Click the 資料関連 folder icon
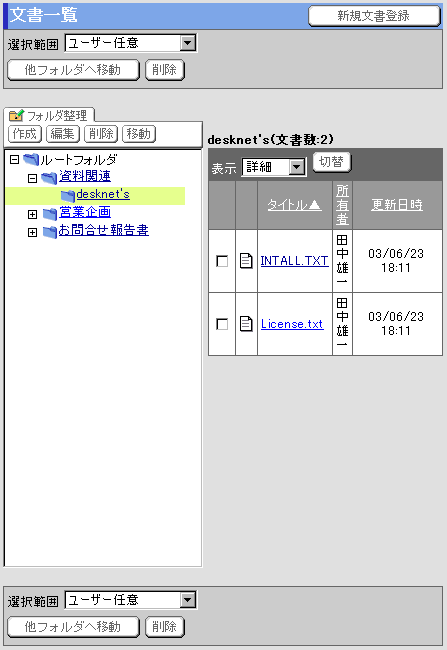The image size is (447, 650). tap(49, 178)
